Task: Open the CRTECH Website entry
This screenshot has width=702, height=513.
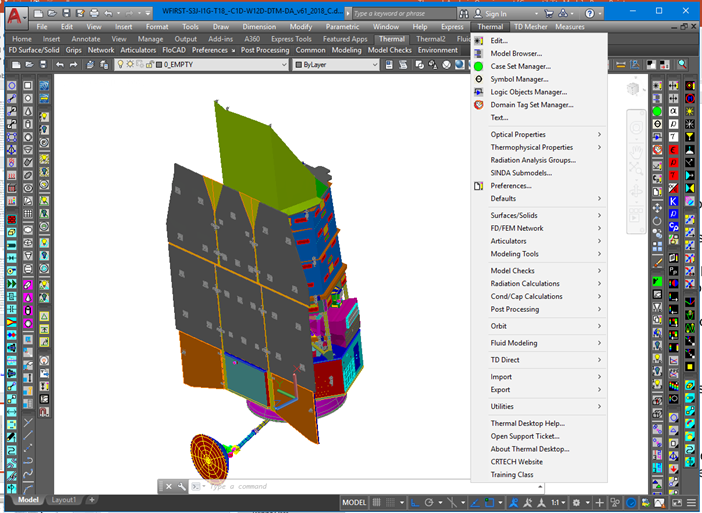Action: (517, 462)
